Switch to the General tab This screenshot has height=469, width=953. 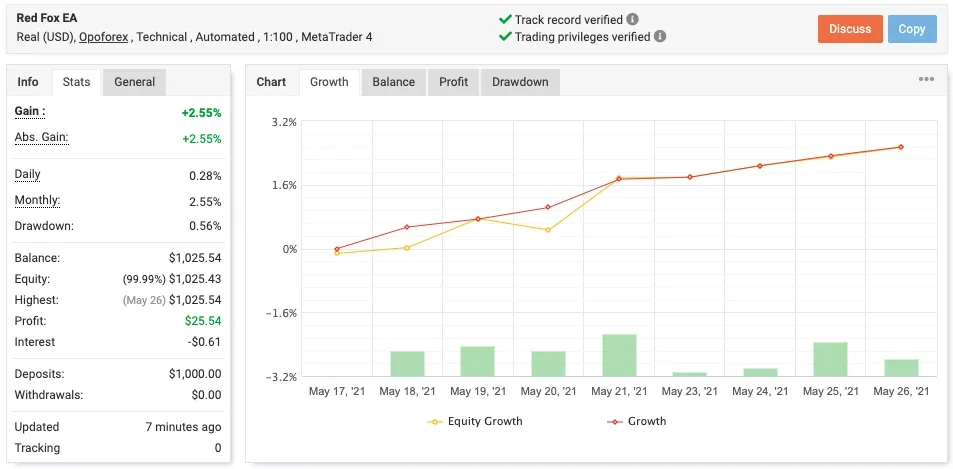tap(134, 82)
